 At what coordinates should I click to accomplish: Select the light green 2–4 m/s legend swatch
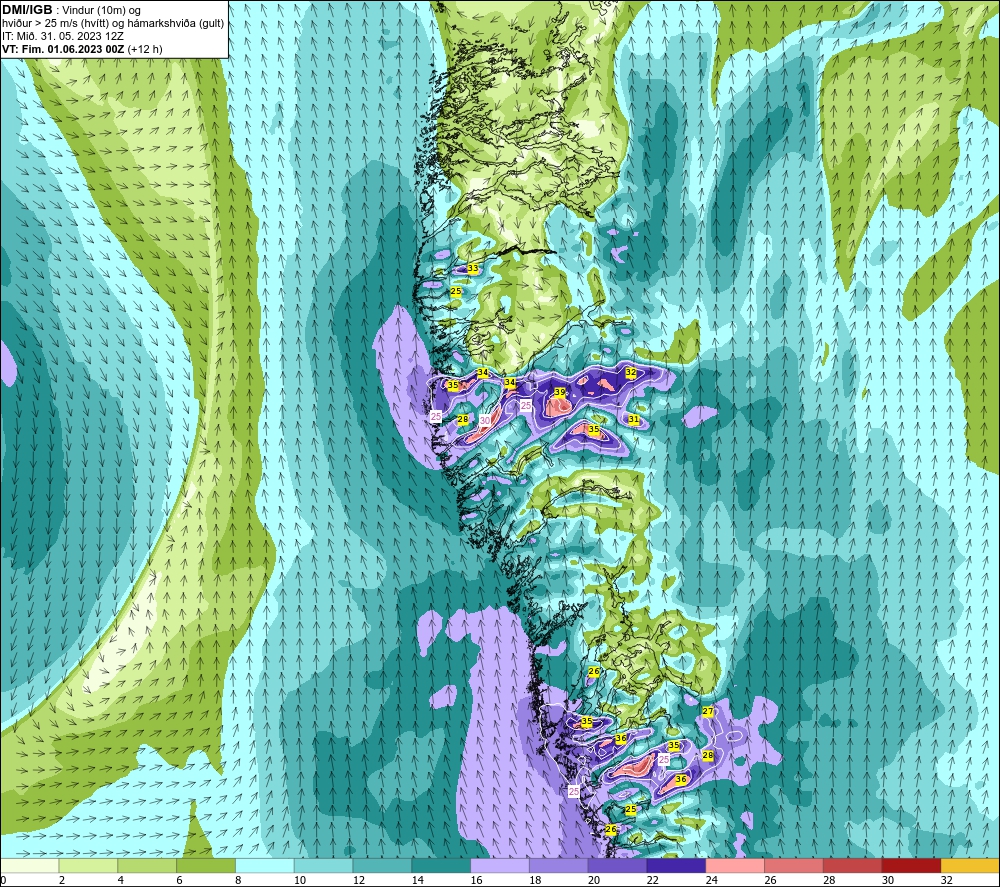click(88, 865)
